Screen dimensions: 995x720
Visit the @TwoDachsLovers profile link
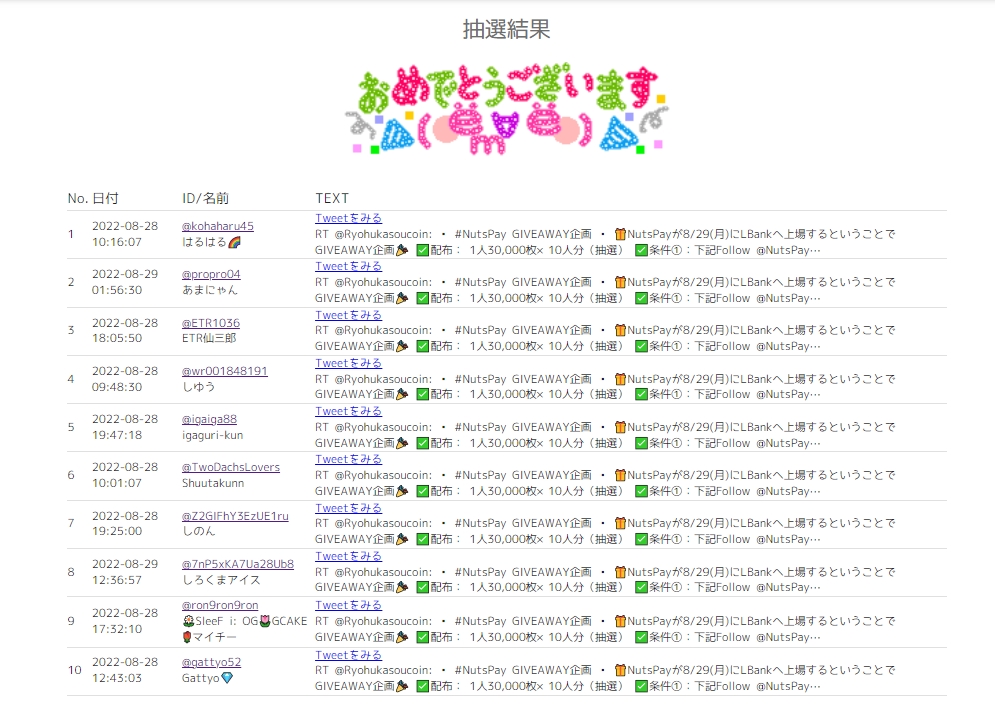[x=231, y=467]
